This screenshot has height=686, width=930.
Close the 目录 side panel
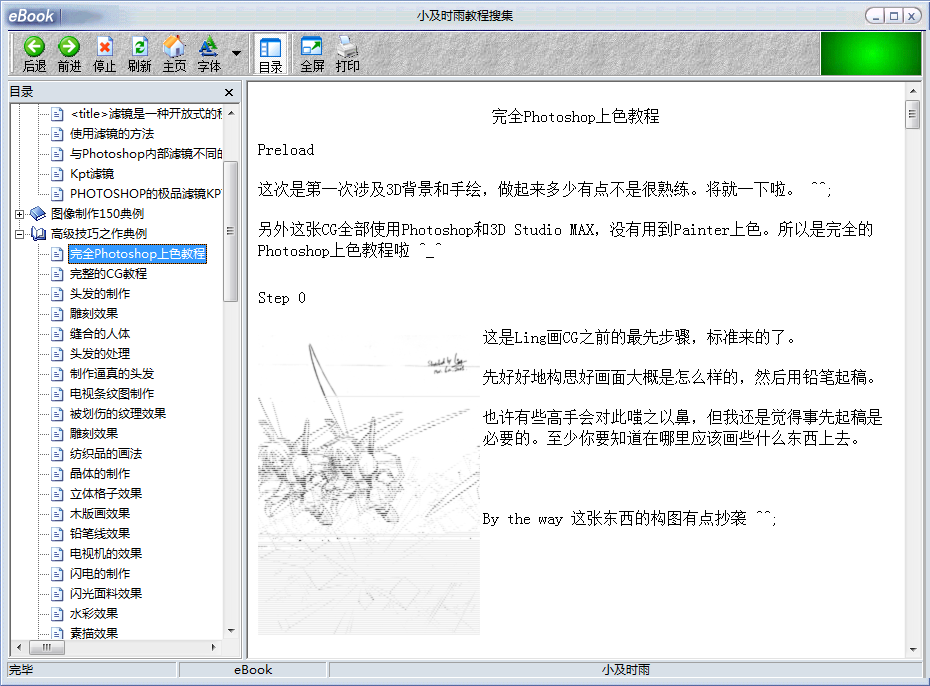[x=229, y=92]
